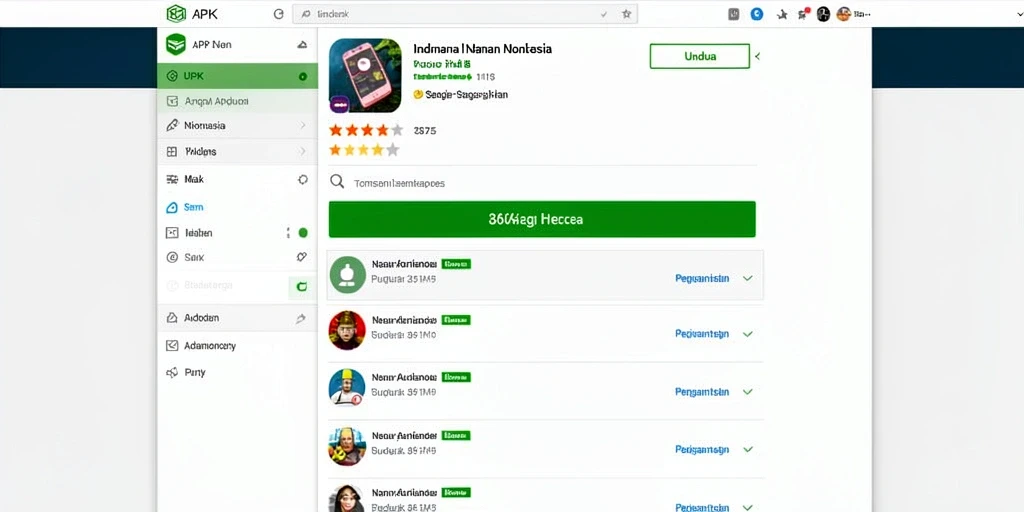The height and width of the screenshot is (512, 1024).
Task: Click the sliders icon beside Mak
Action: [172, 179]
